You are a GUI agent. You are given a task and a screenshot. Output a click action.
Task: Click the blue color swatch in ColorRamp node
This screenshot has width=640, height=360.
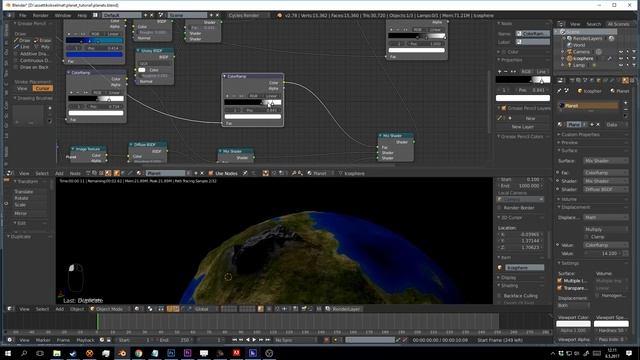94,54
